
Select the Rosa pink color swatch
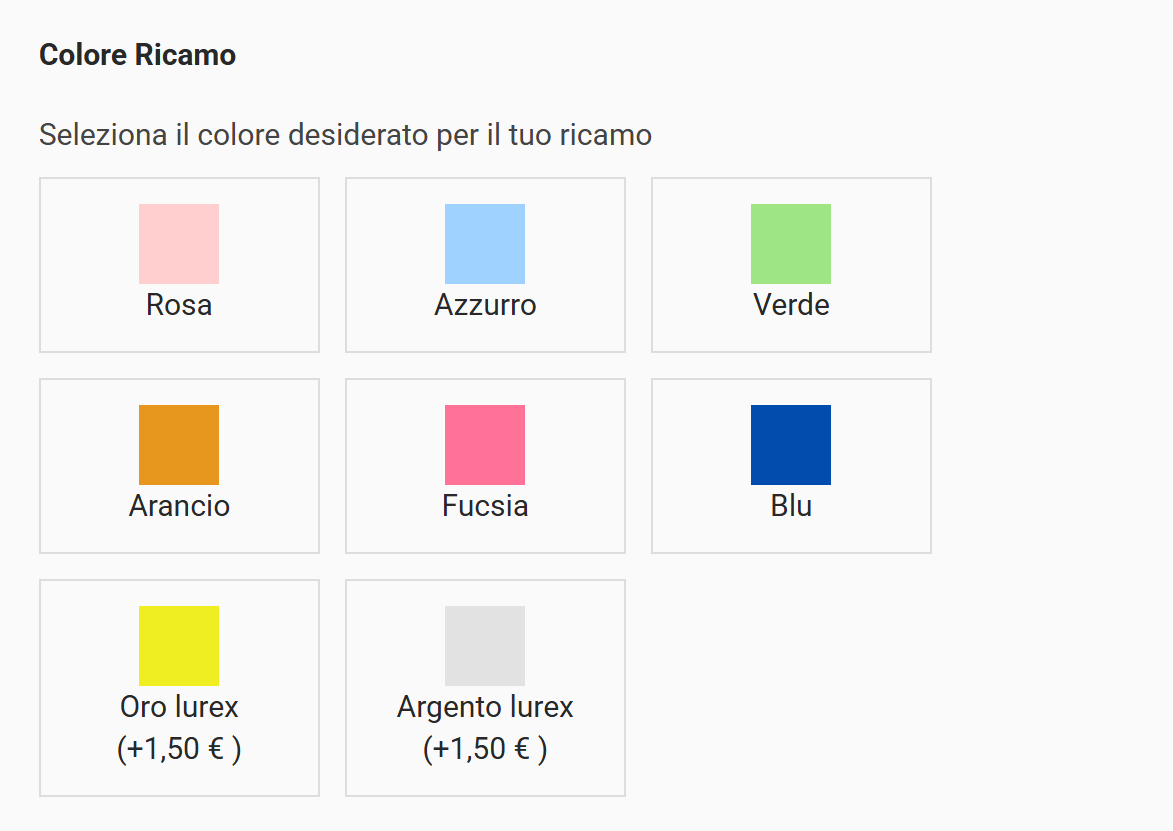tap(179, 244)
